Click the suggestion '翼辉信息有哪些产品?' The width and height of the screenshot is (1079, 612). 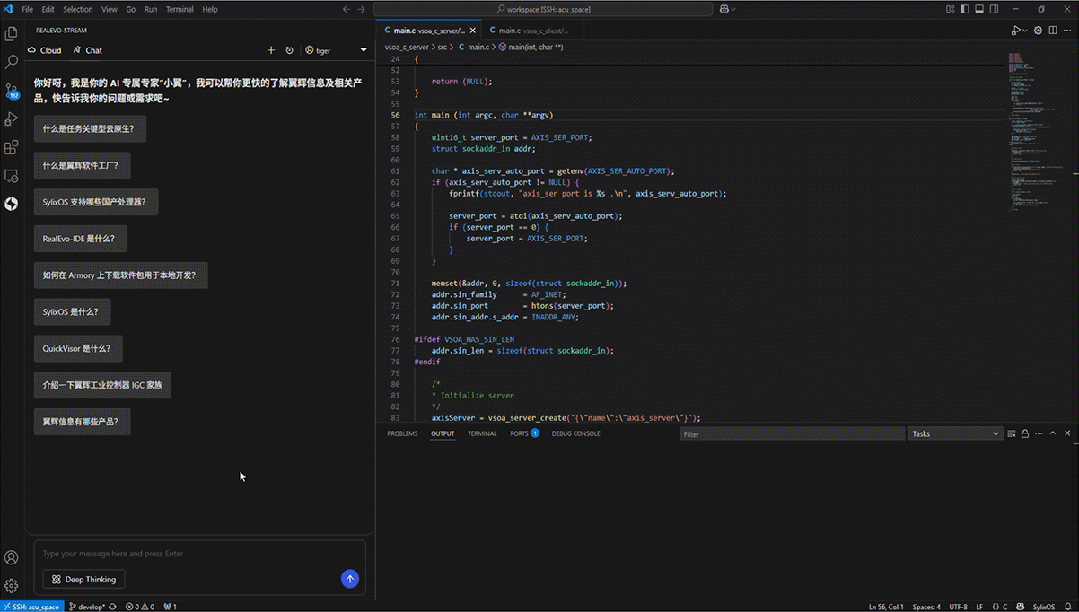82,421
